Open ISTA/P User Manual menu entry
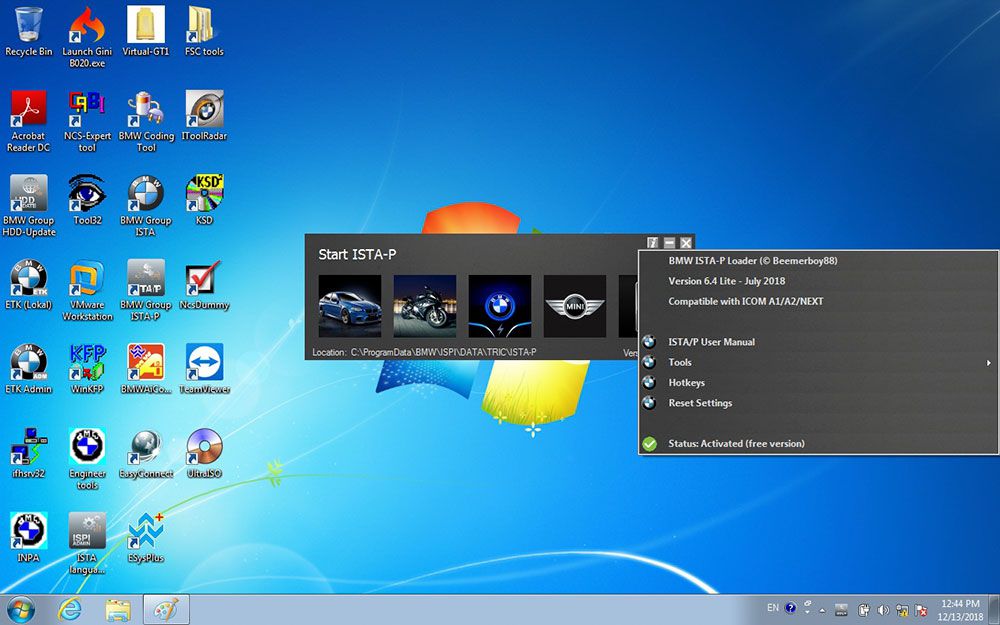The height and width of the screenshot is (625, 1000). (818, 342)
